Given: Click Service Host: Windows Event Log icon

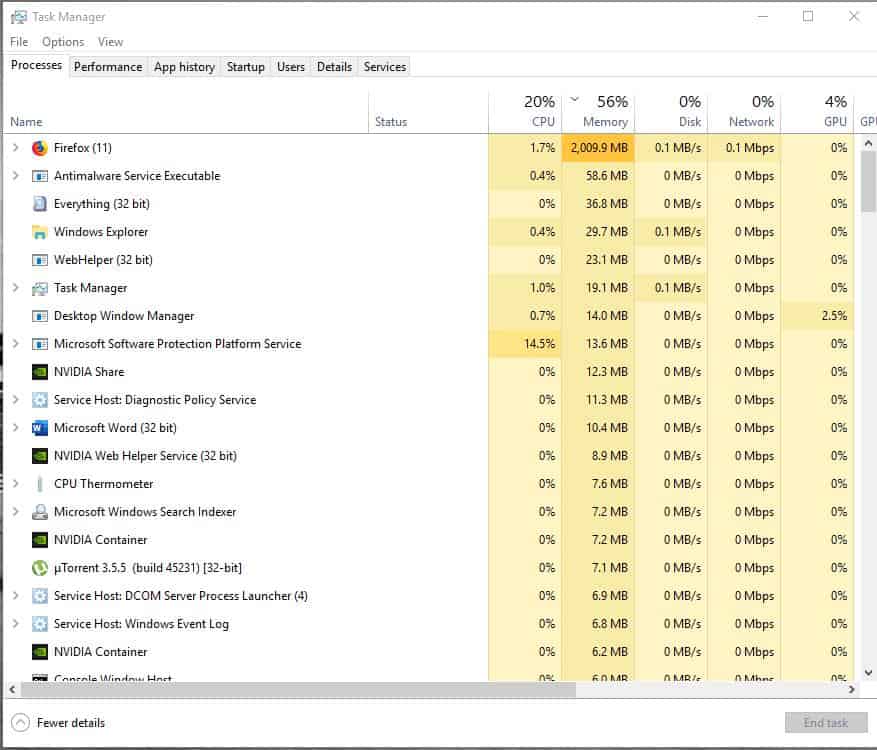Looking at the screenshot, I should coord(40,624).
